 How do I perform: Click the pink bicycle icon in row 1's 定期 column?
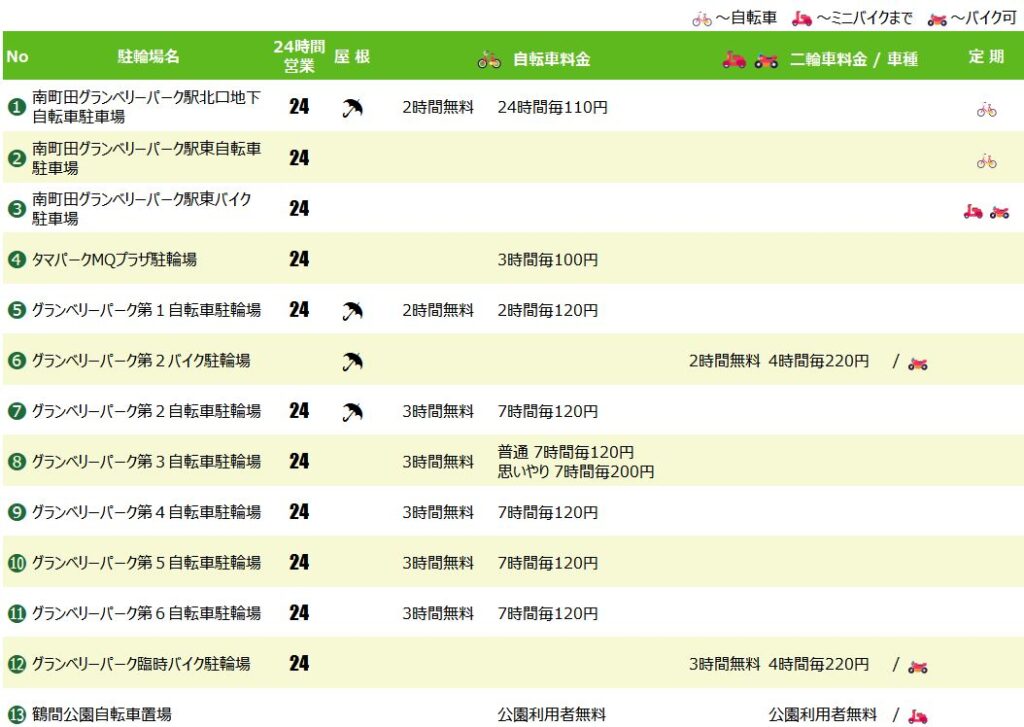click(986, 110)
